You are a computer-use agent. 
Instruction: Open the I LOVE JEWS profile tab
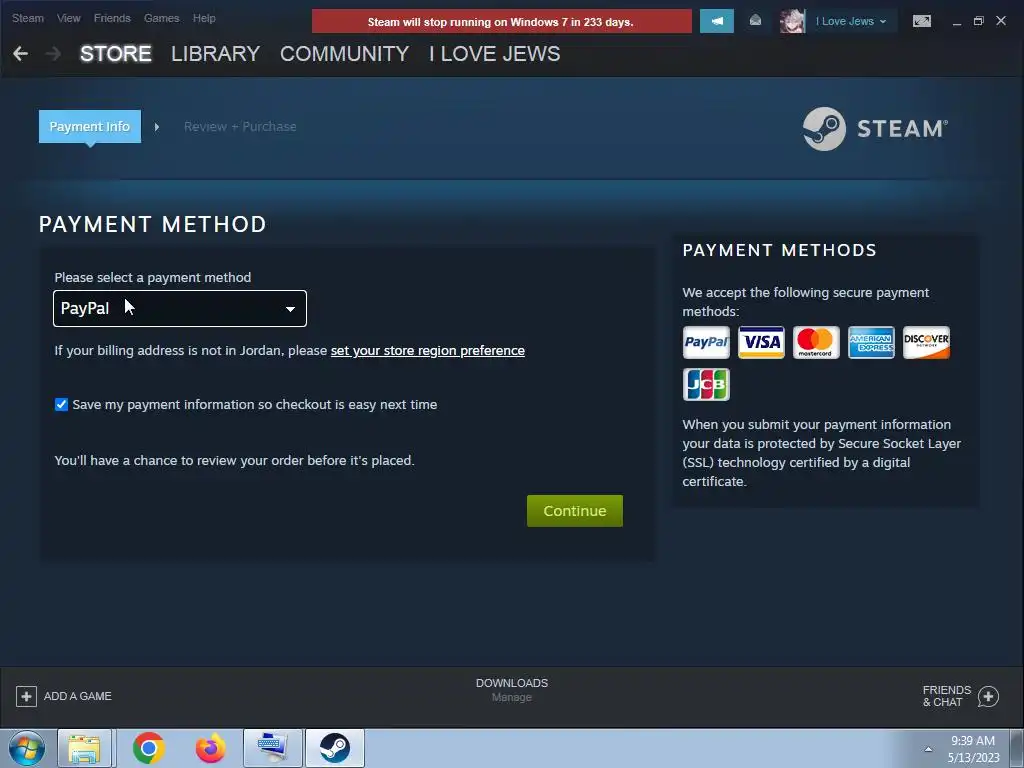(x=494, y=54)
